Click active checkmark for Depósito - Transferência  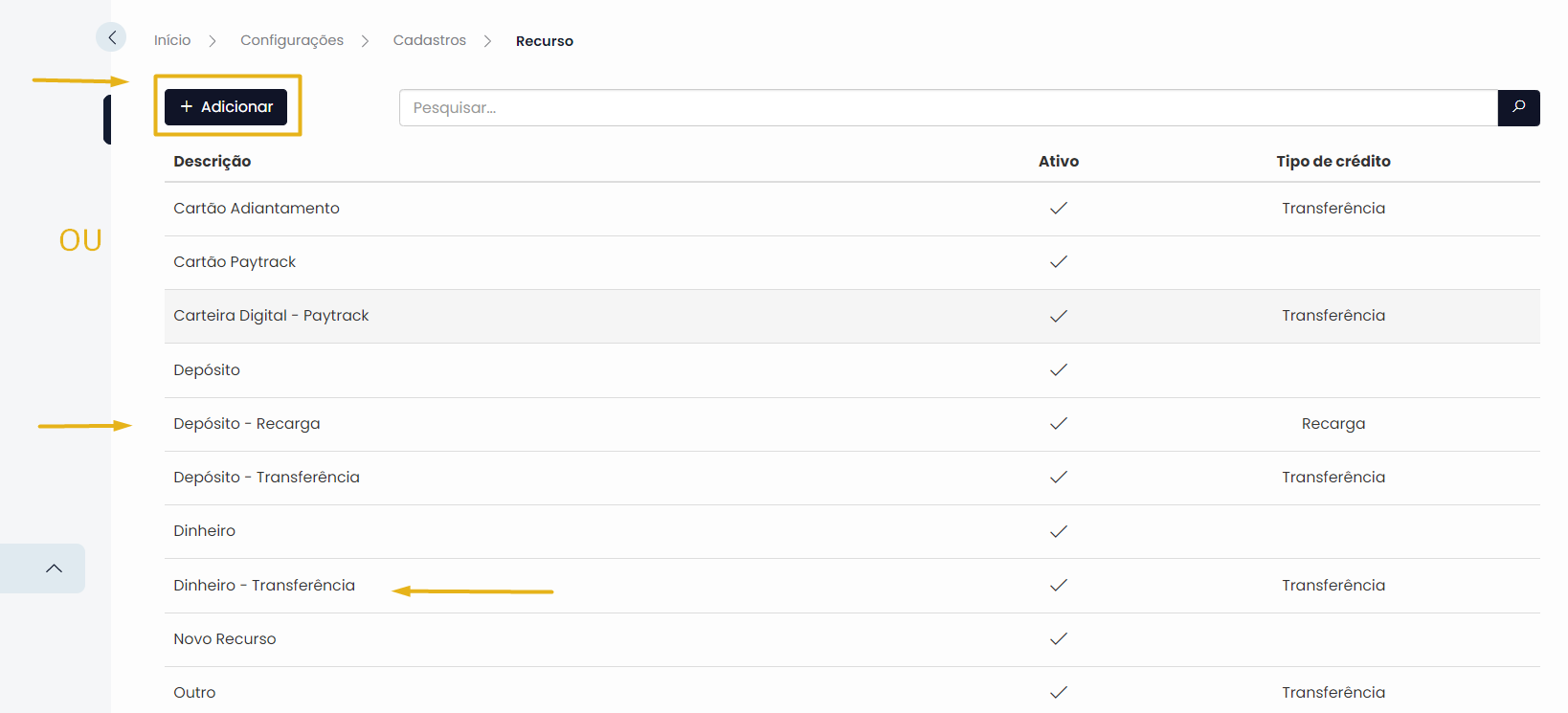1059,477
